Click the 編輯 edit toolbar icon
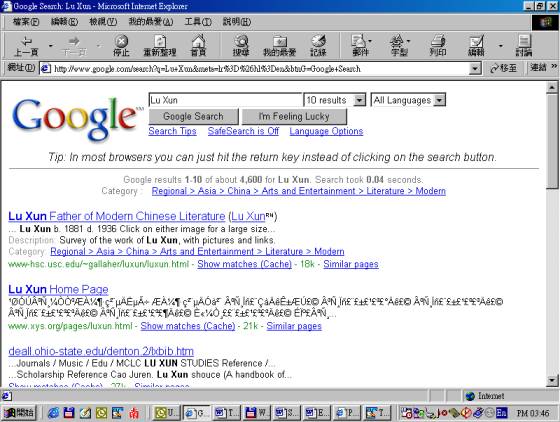 click(476, 46)
